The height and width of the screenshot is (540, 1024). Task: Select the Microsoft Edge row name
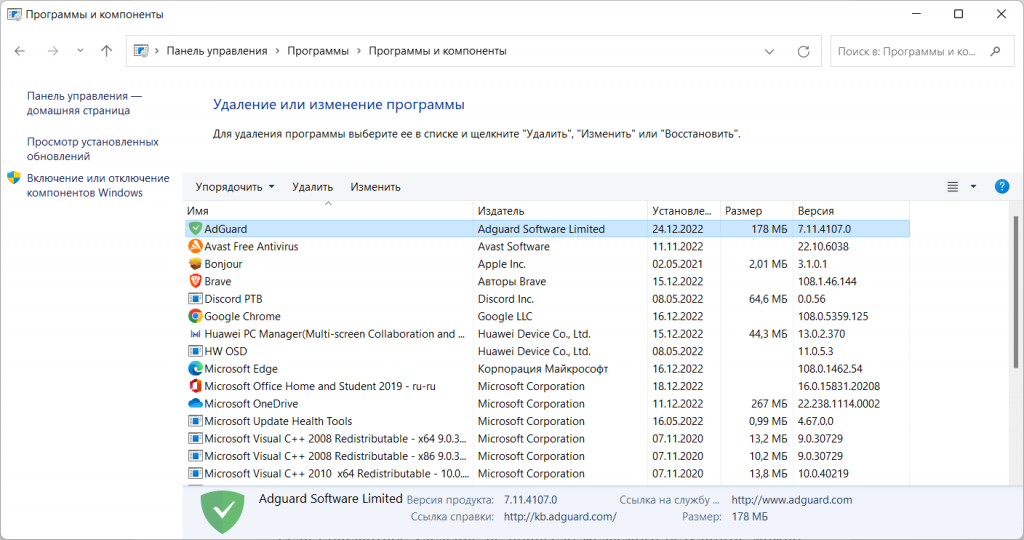tap(241, 369)
